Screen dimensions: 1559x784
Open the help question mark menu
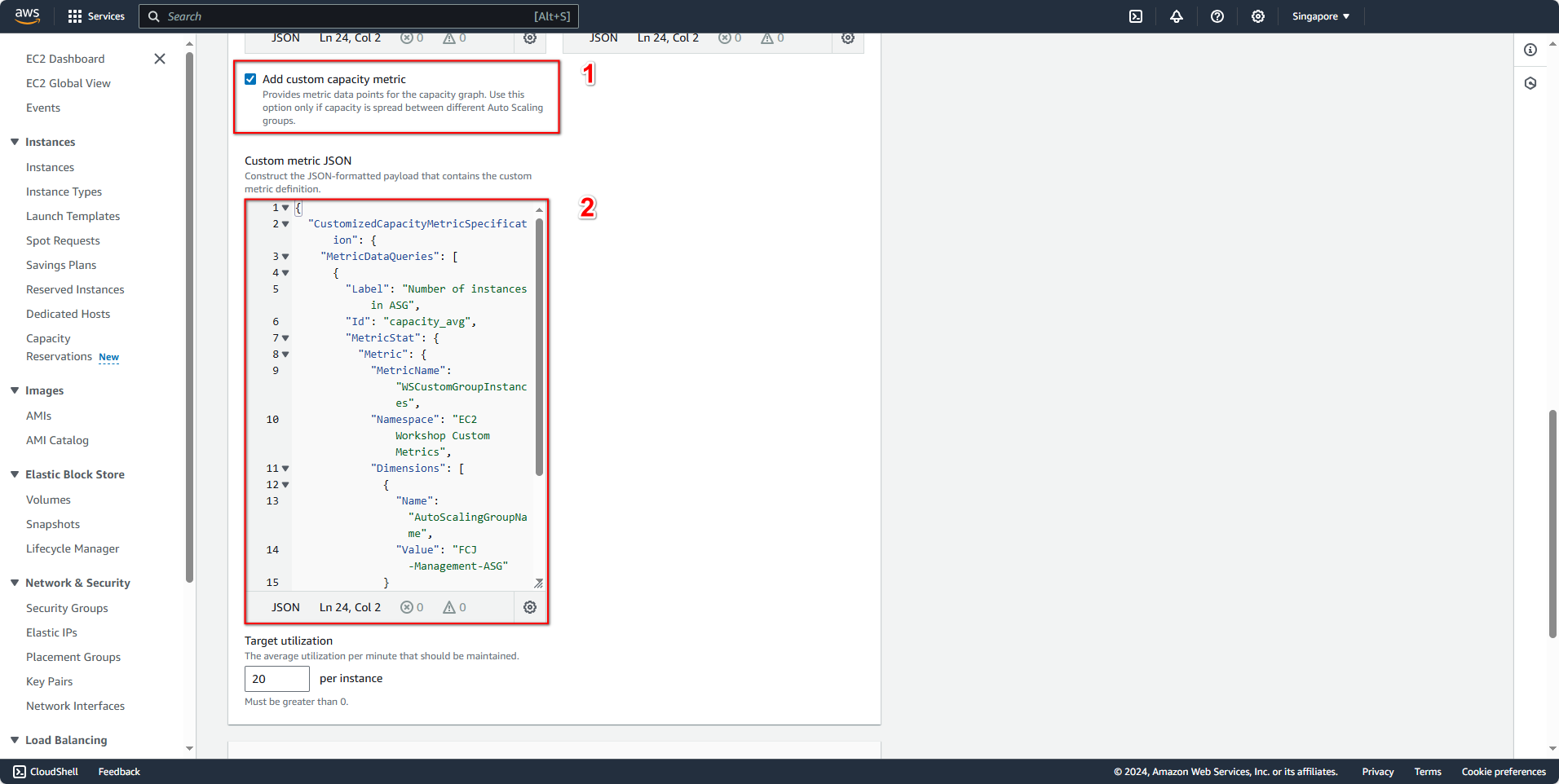tap(1217, 16)
